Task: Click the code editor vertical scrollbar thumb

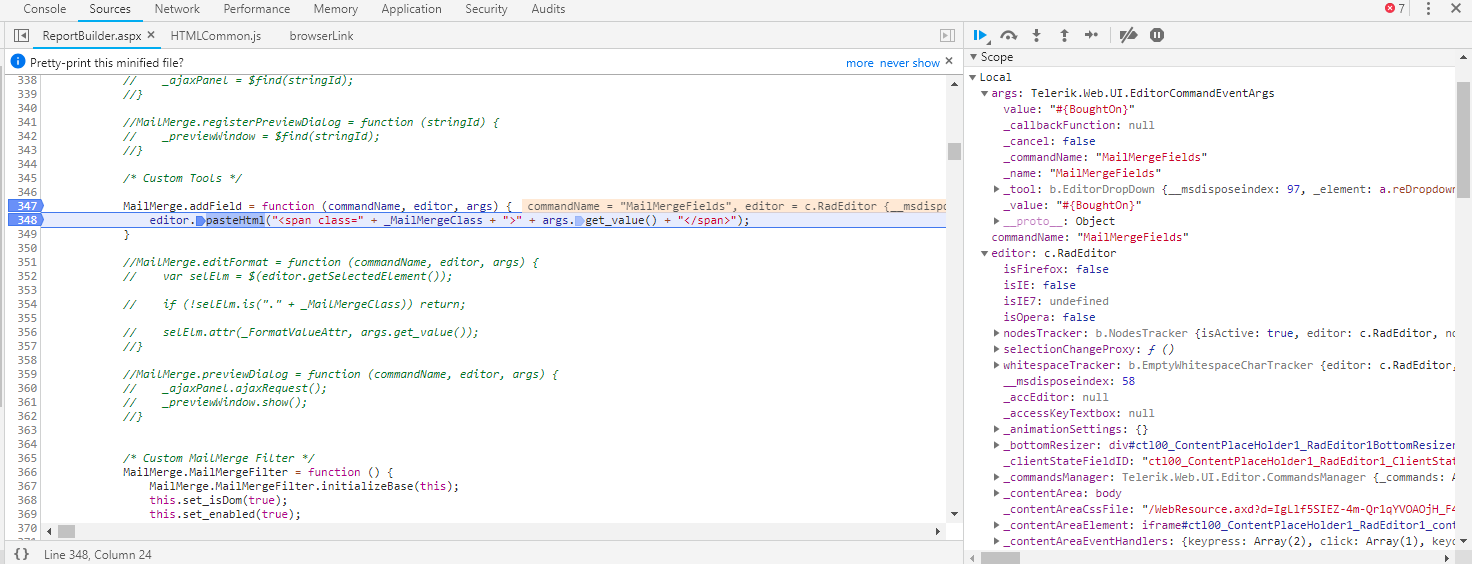Action: click(x=954, y=151)
